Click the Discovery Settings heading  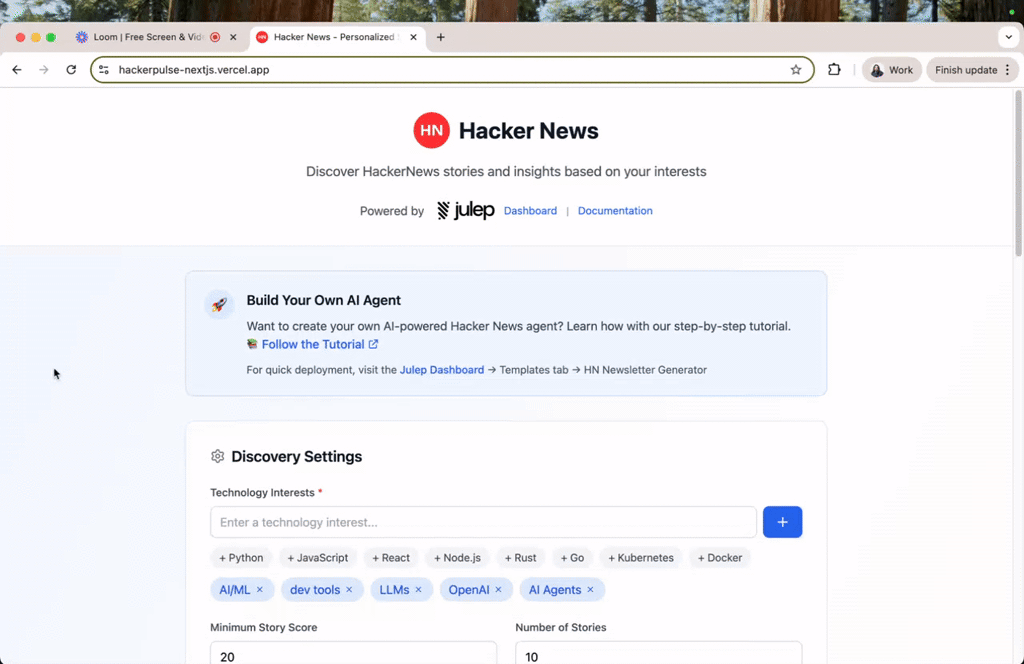click(296, 456)
